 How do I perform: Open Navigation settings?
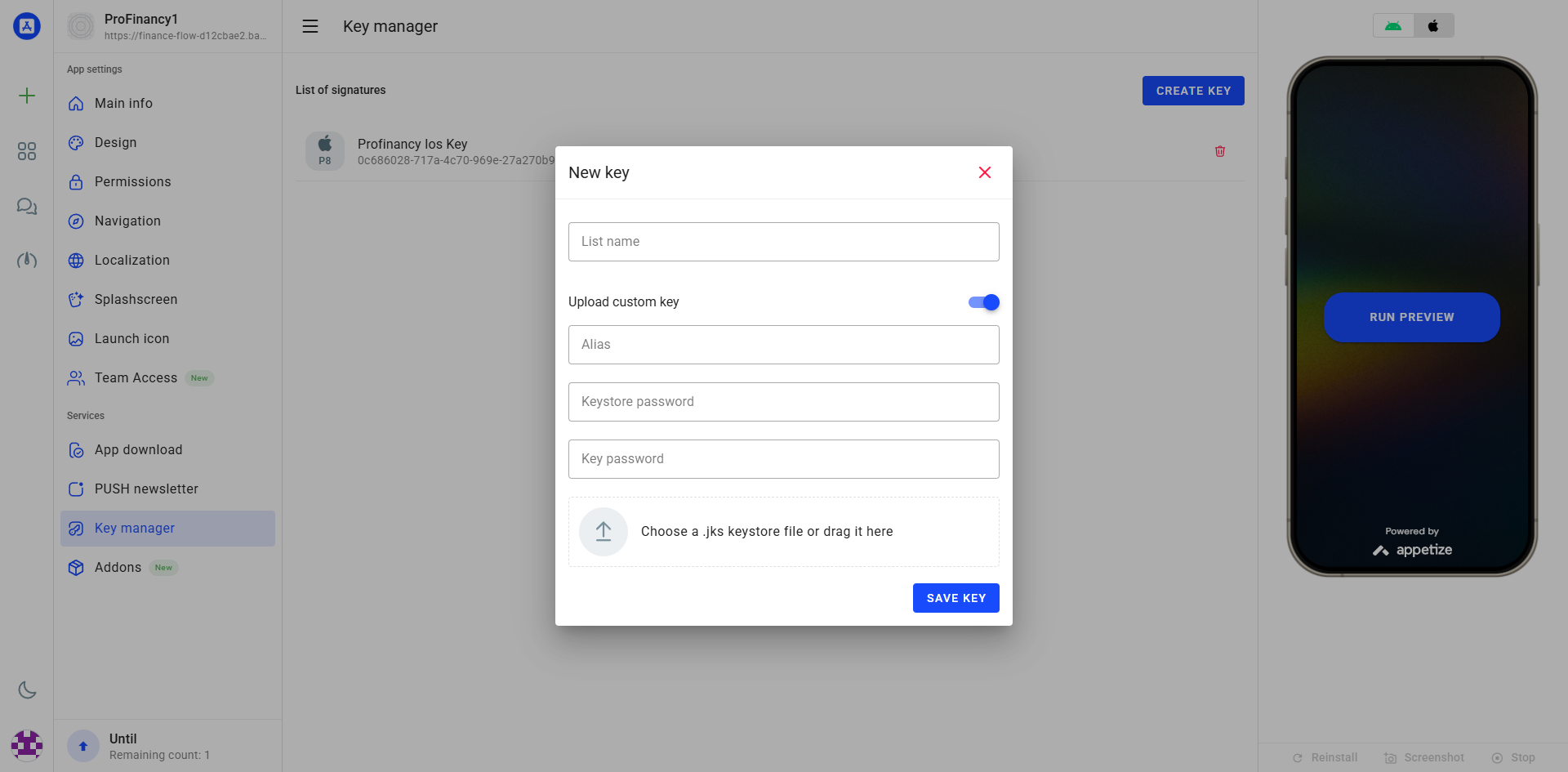coord(167,221)
